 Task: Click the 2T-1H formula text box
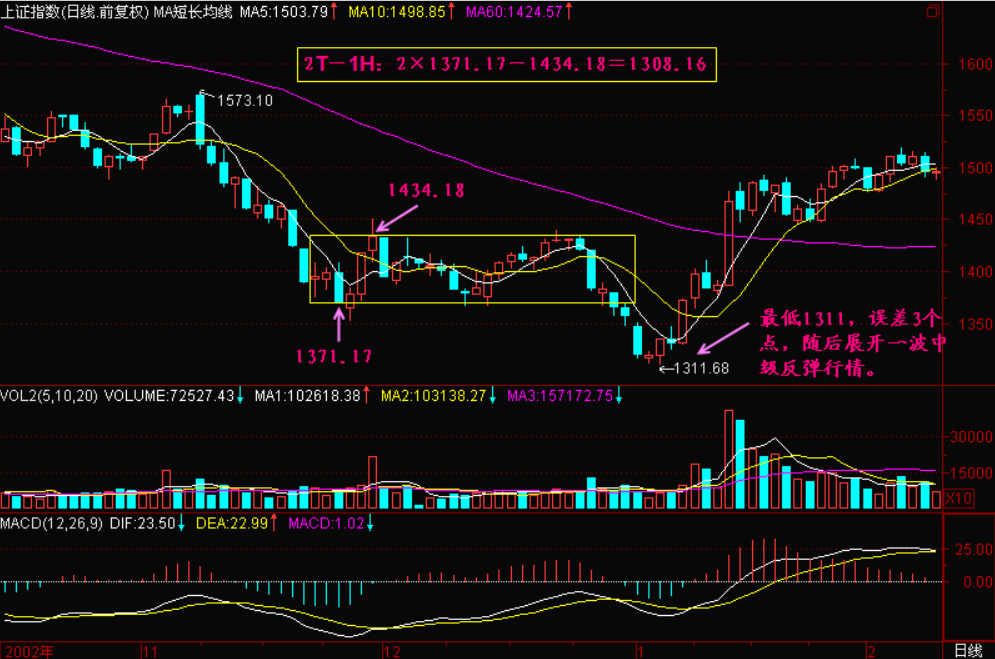(x=507, y=65)
